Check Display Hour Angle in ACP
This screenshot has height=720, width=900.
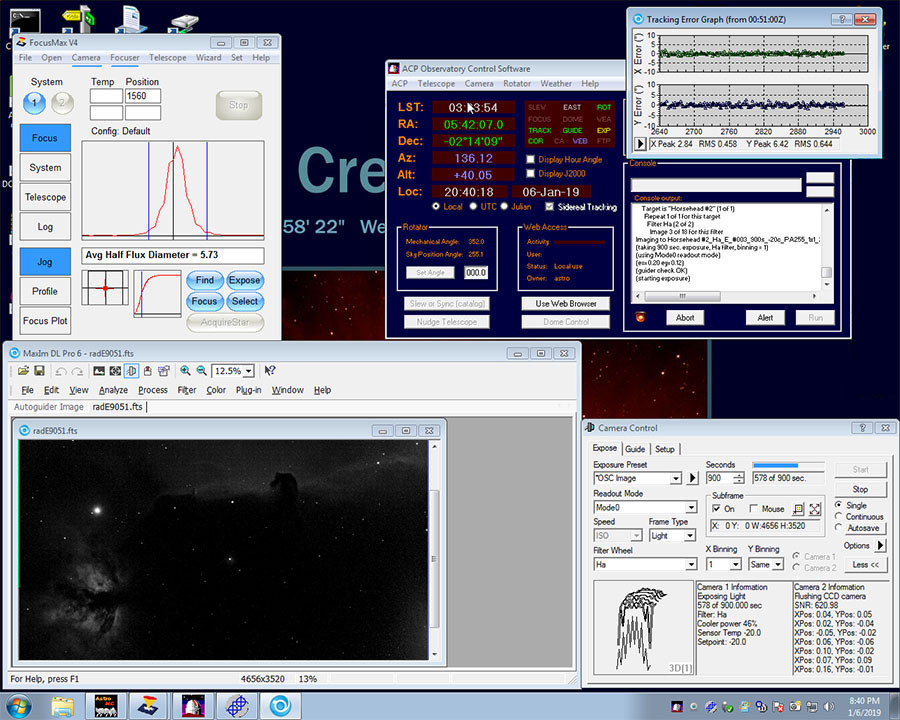point(530,159)
